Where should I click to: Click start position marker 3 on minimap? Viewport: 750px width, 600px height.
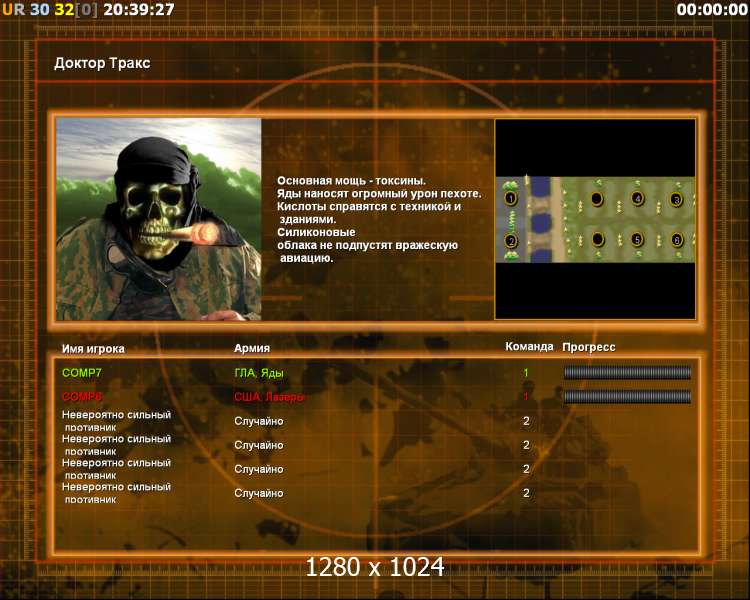pyautogui.click(x=677, y=199)
